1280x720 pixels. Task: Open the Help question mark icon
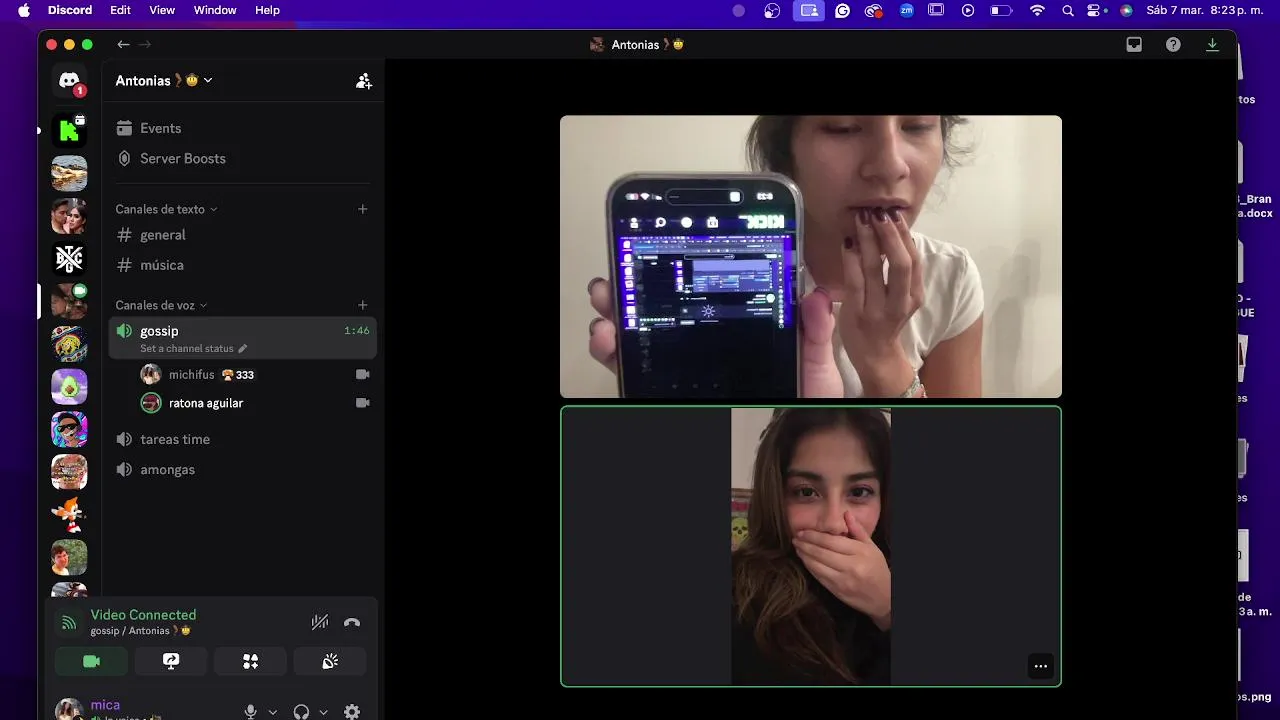click(x=1173, y=44)
